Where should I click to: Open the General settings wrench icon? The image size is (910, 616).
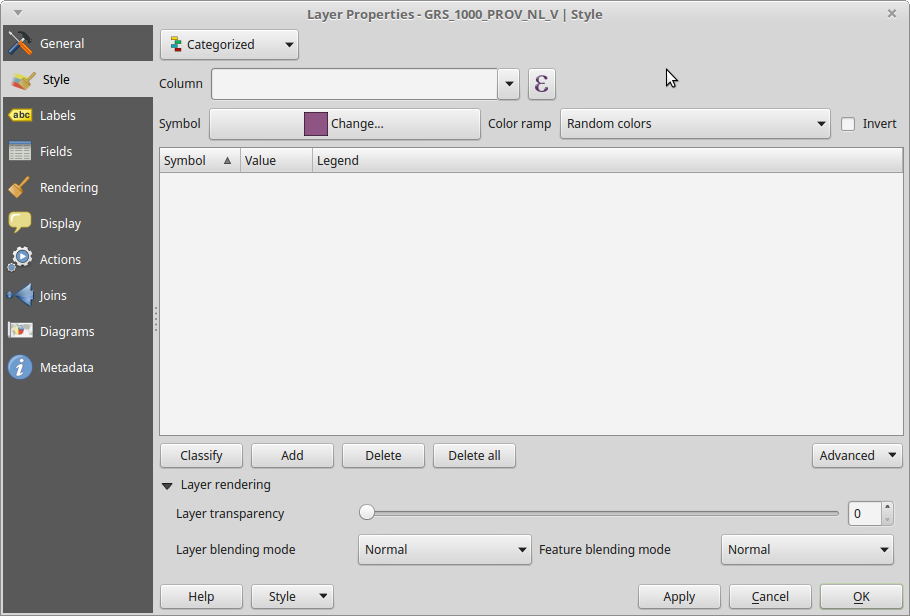click(20, 44)
